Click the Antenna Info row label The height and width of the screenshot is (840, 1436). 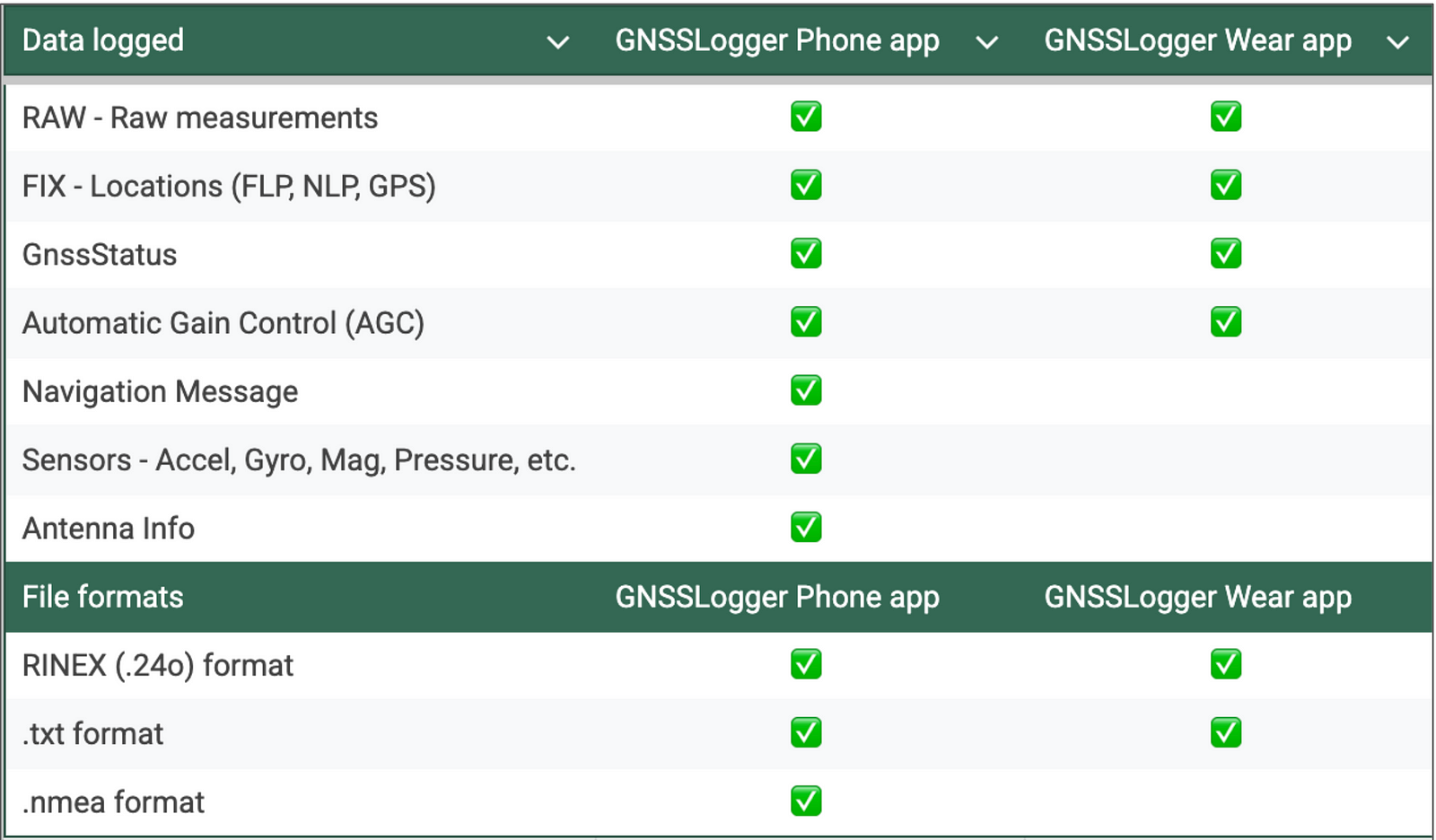point(109,529)
